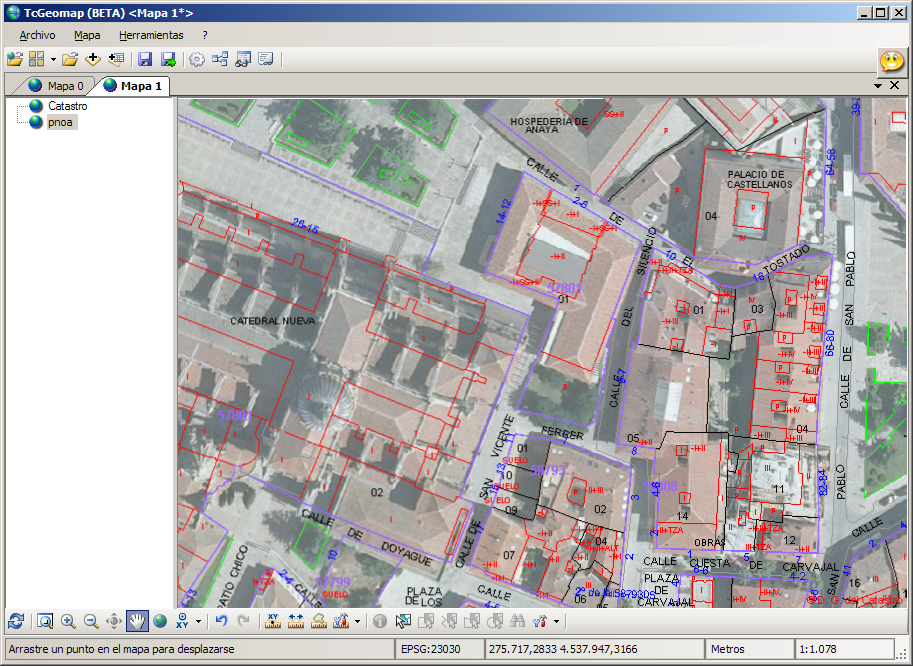Open dropdown next to the grid layout icon

[53, 60]
